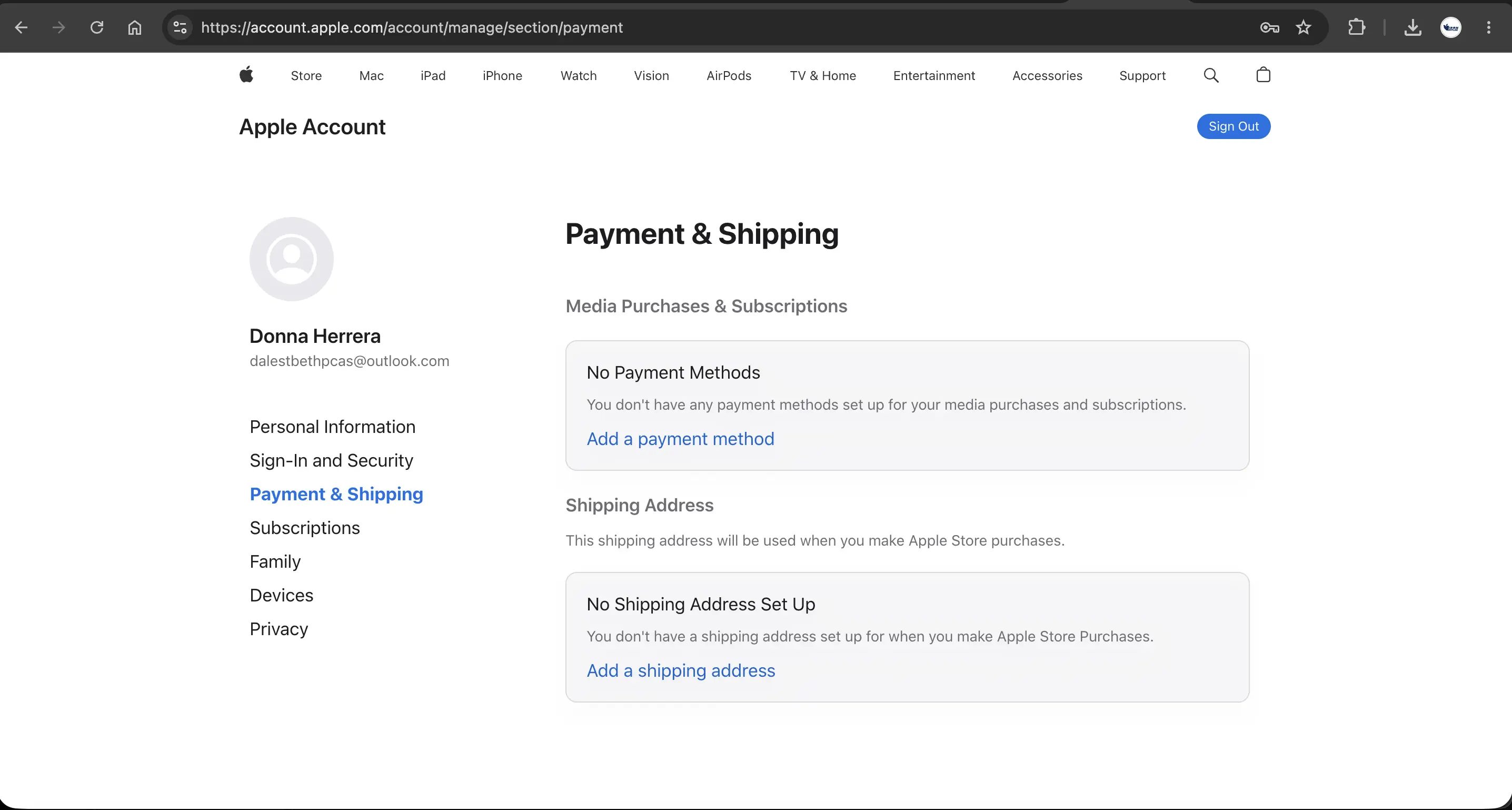Viewport: 1512px width, 810px height.
Task: Go to Sign-In and Security section
Action: click(x=331, y=460)
